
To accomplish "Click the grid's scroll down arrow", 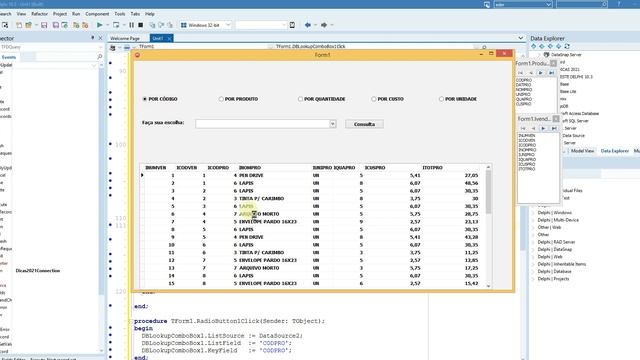I will click(488, 286).
